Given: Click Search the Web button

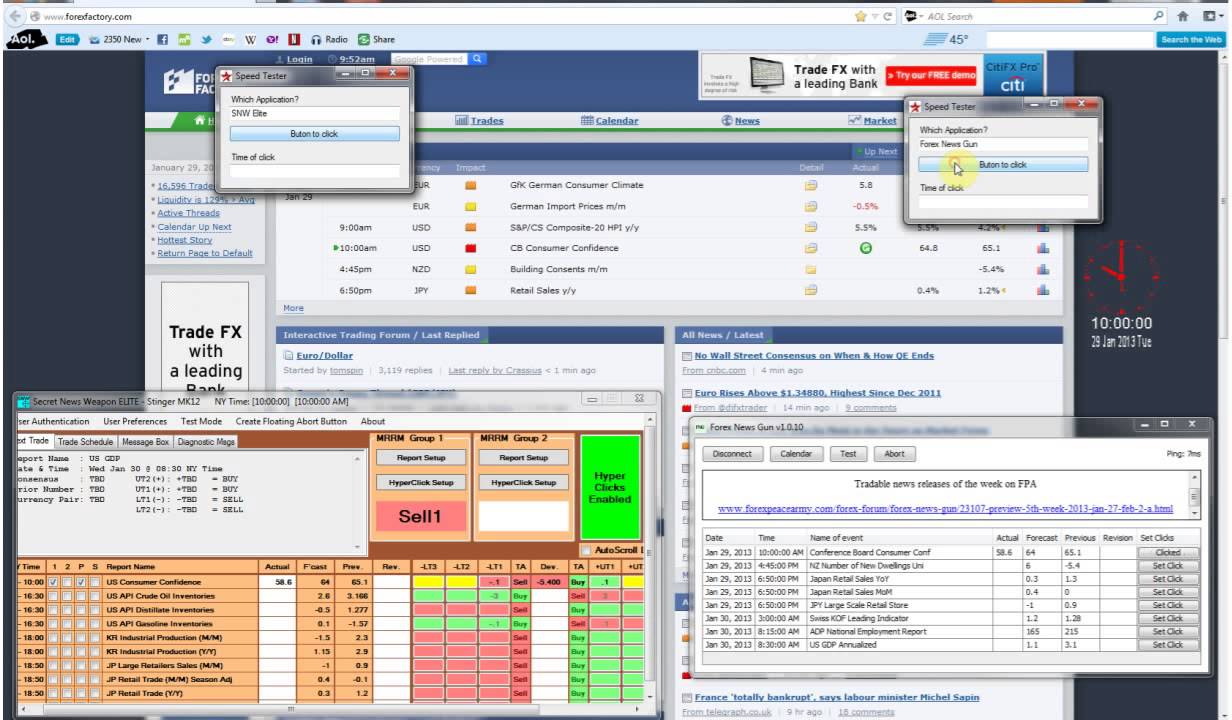Looking at the screenshot, I should pyautogui.click(x=1190, y=40).
